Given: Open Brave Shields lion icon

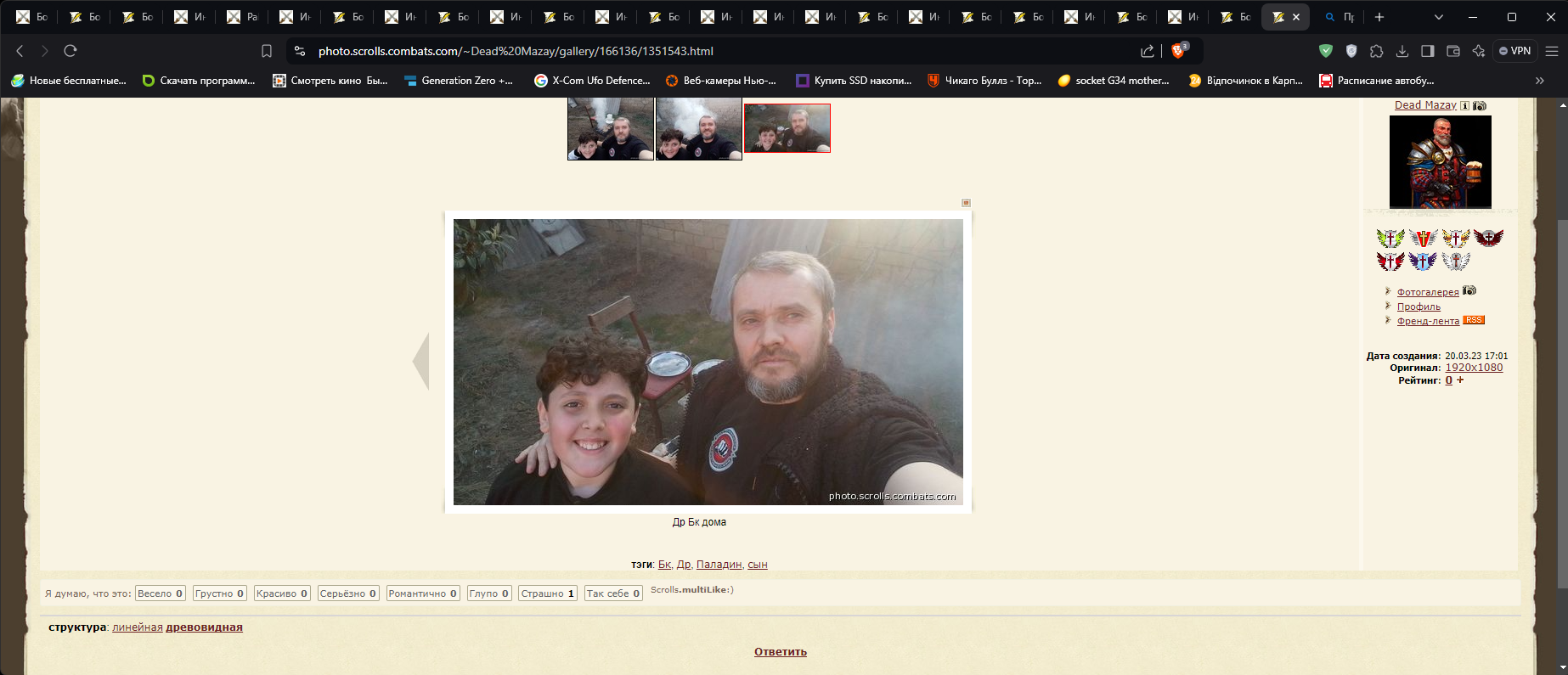Looking at the screenshot, I should pos(1179,51).
